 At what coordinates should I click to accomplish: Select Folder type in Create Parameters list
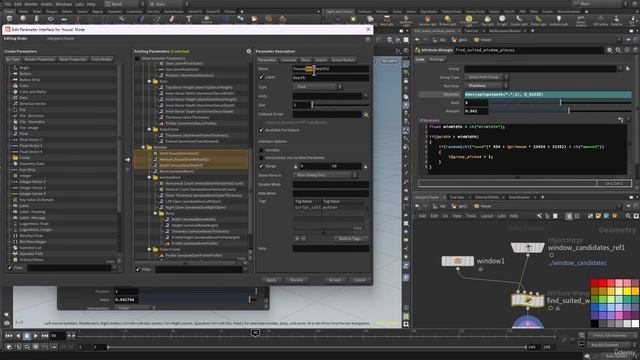pos(24,158)
